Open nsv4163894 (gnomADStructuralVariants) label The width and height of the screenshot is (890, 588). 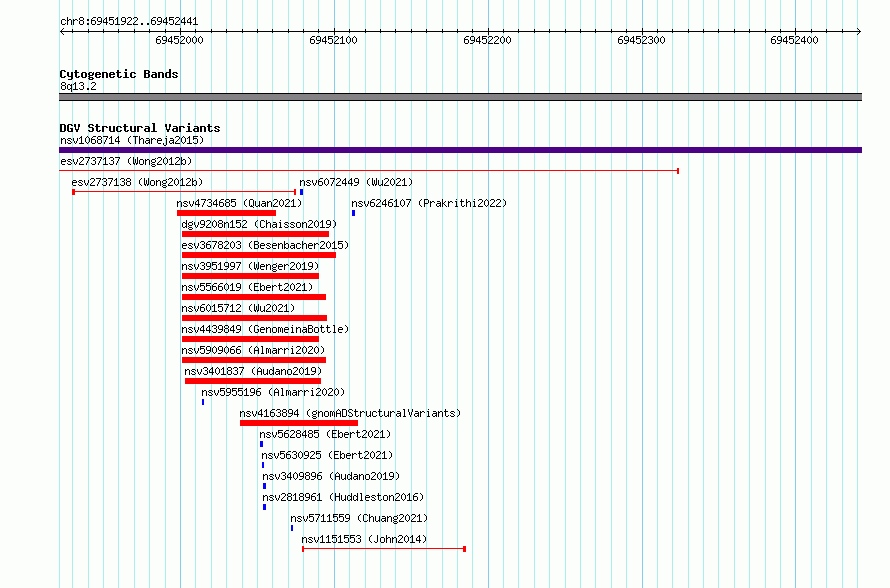pos(350,413)
